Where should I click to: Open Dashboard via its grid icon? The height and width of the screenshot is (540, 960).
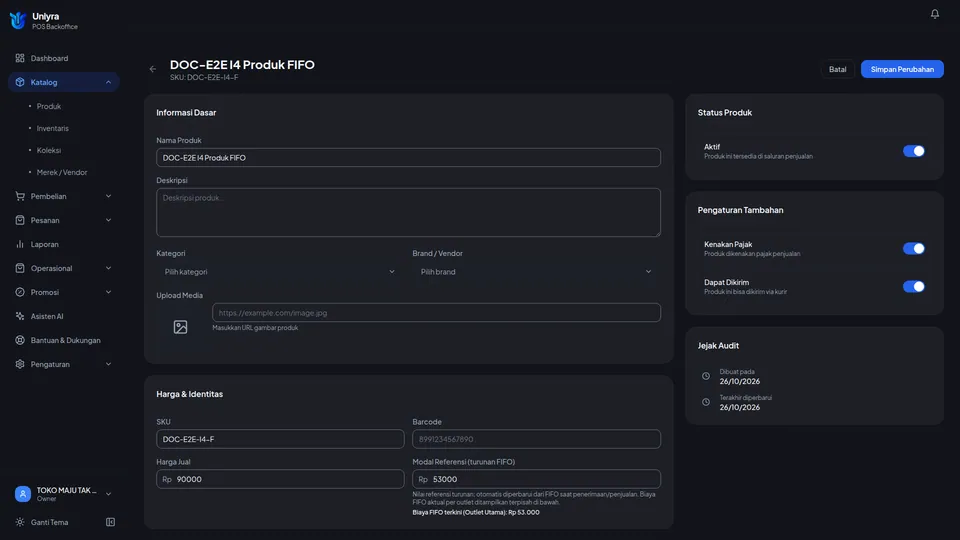[x=20, y=58]
